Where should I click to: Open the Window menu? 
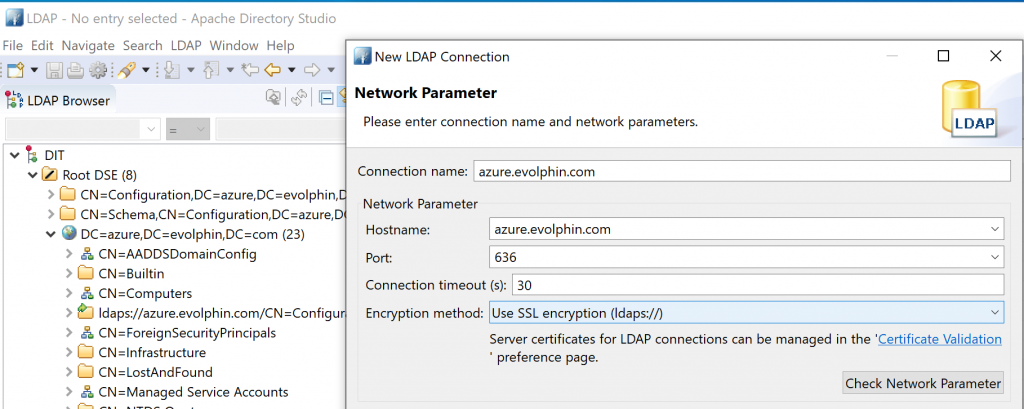pos(234,45)
